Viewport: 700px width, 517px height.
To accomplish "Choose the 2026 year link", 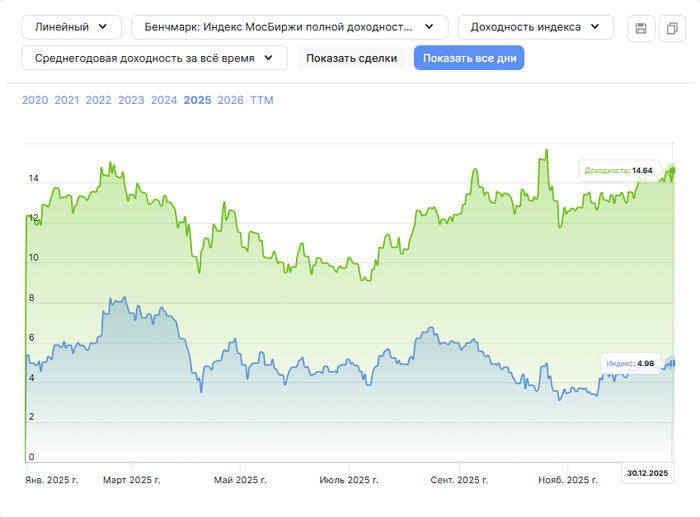I will tap(230, 100).
